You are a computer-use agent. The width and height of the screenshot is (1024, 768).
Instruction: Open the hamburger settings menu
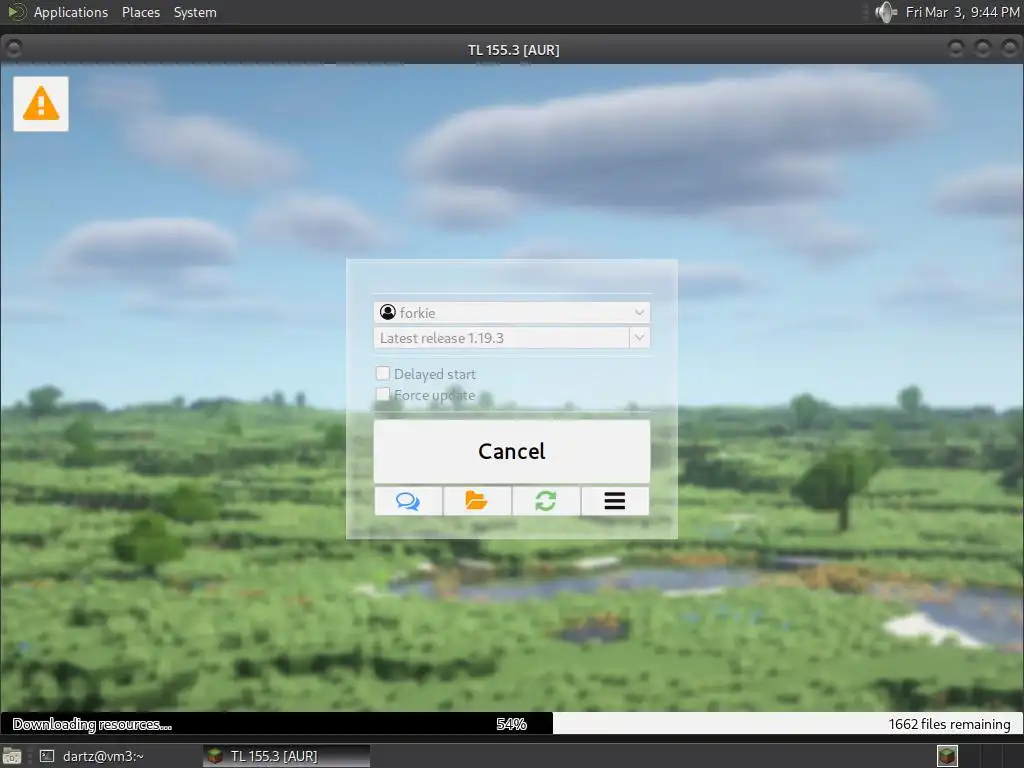[615, 501]
